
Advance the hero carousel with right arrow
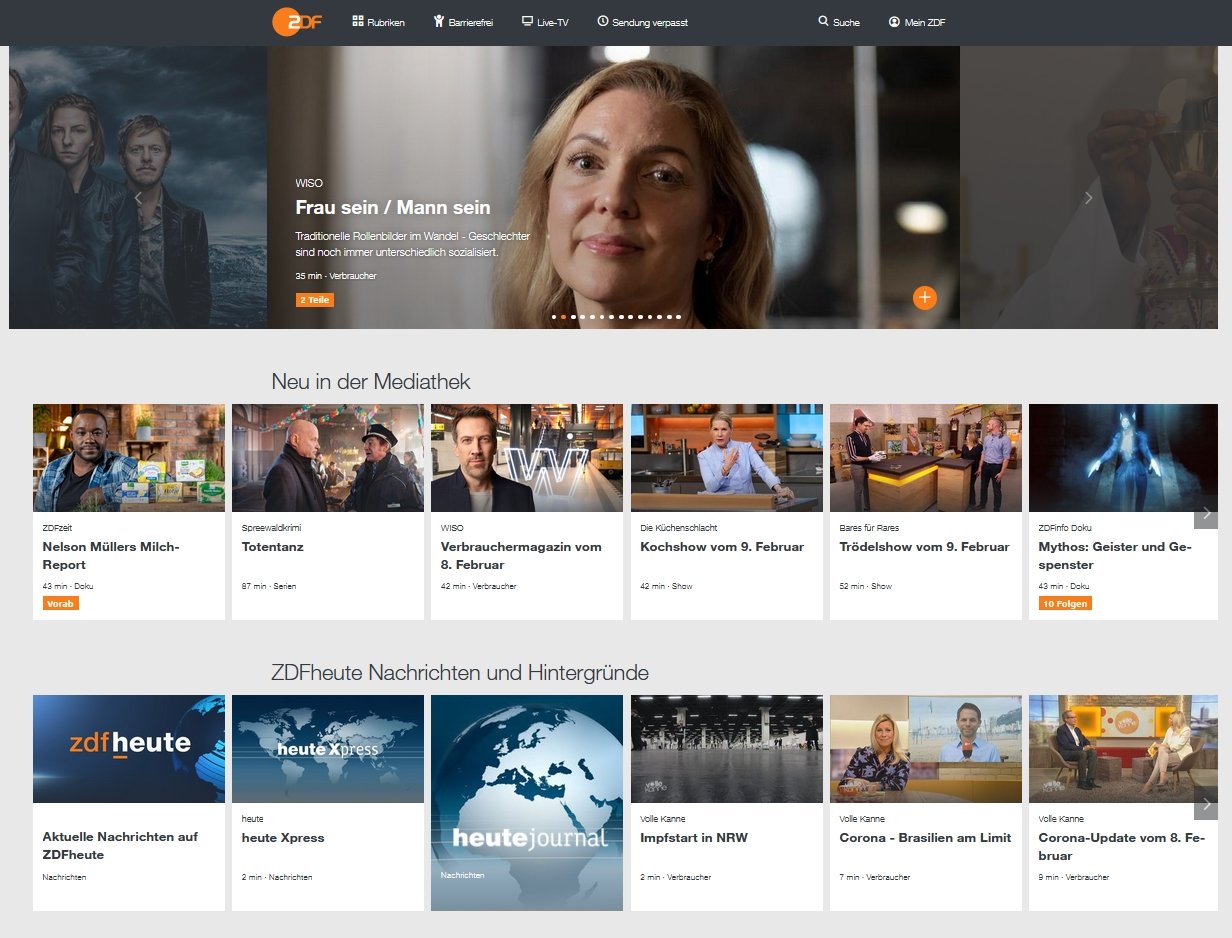click(x=1088, y=197)
